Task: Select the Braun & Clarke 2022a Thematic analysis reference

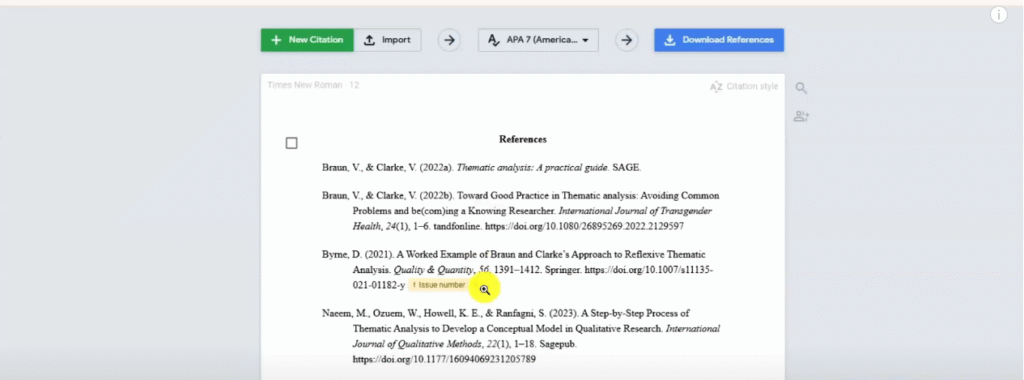Action: pos(481,167)
